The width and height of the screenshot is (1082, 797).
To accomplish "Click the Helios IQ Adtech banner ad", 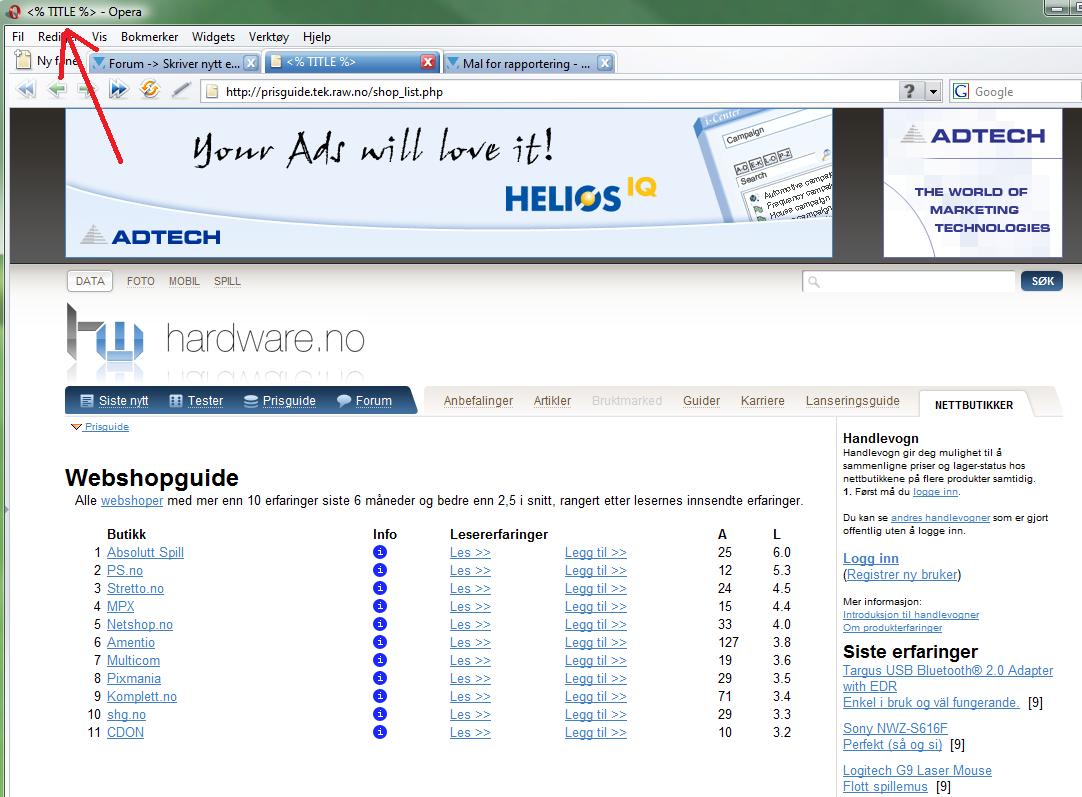I will click(x=449, y=183).
